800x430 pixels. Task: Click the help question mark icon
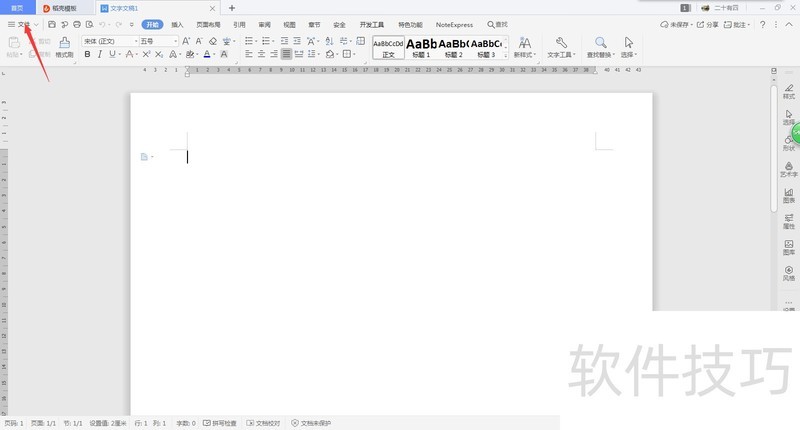click(x=762, y=24)
